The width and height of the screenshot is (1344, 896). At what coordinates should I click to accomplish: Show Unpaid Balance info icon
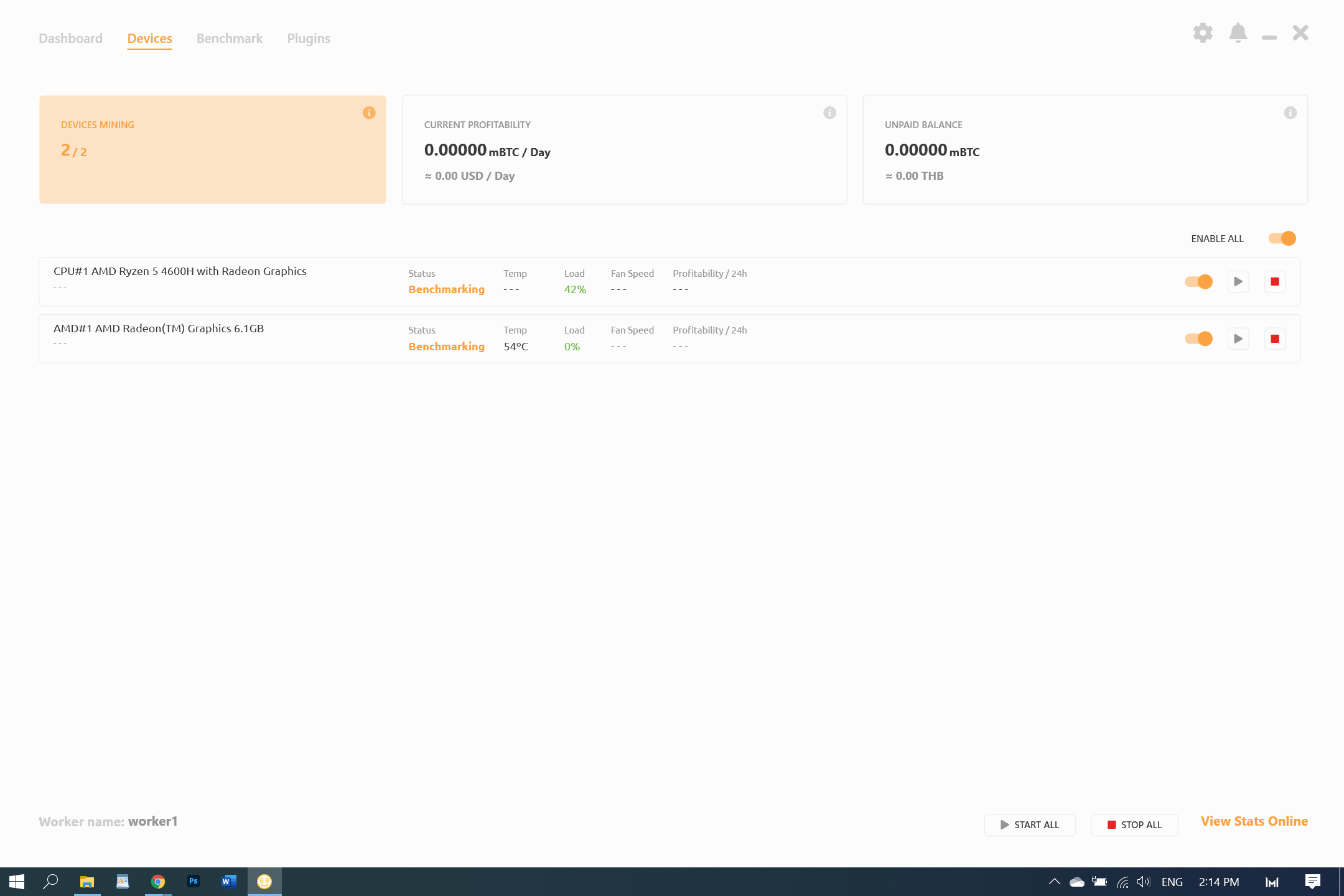pos(1290,113)
